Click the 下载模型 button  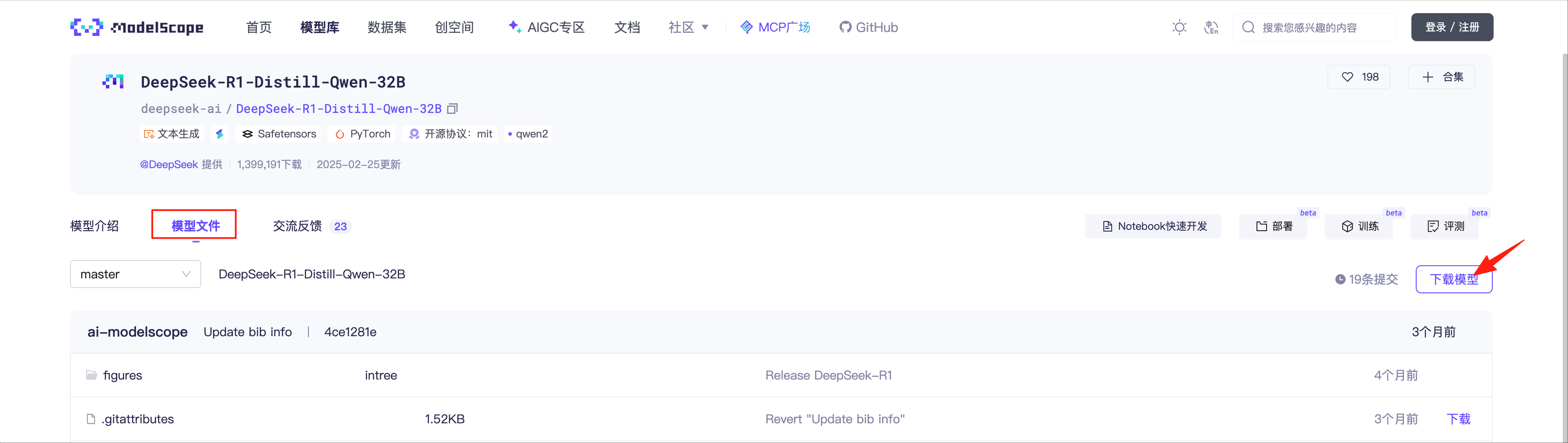1453,279
